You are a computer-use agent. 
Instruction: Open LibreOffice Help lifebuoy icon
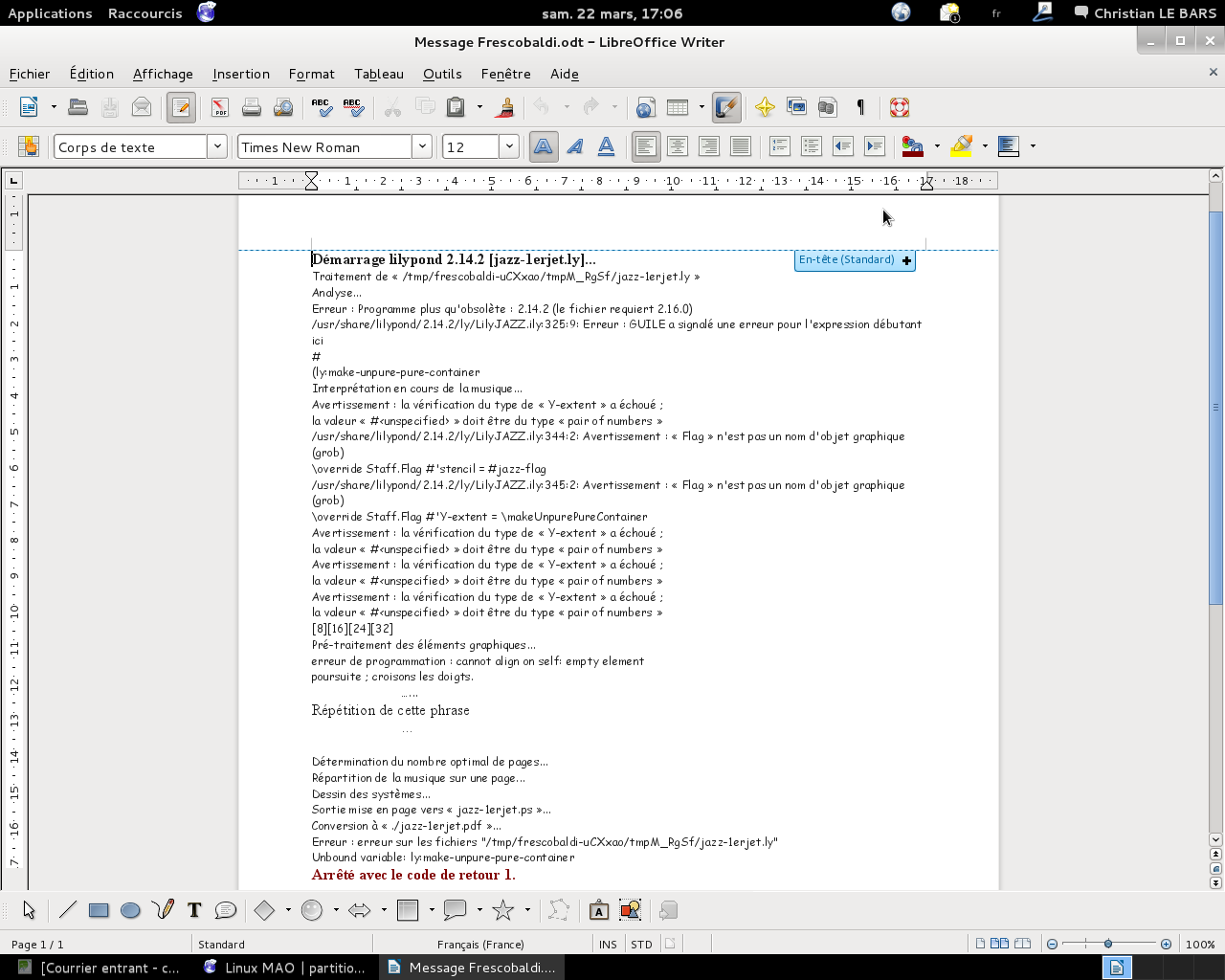900,107
